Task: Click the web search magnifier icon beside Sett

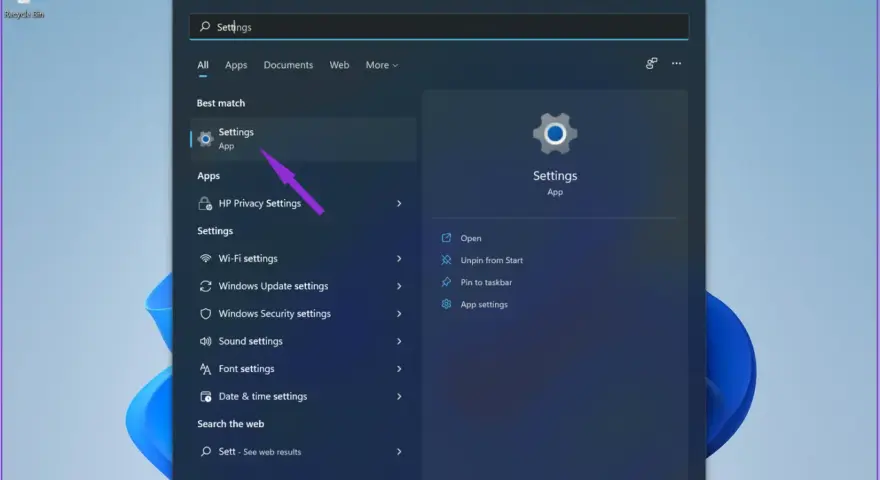Action: click(x=206, y=451)
